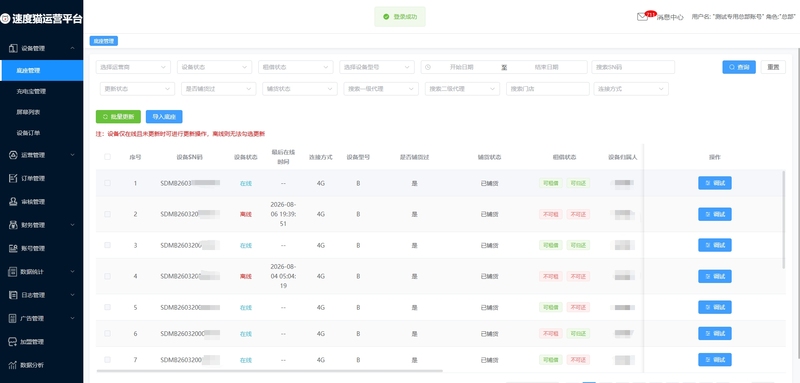
Task: Open the 搜索二级代理 dropdown
Action: point(462,89)
